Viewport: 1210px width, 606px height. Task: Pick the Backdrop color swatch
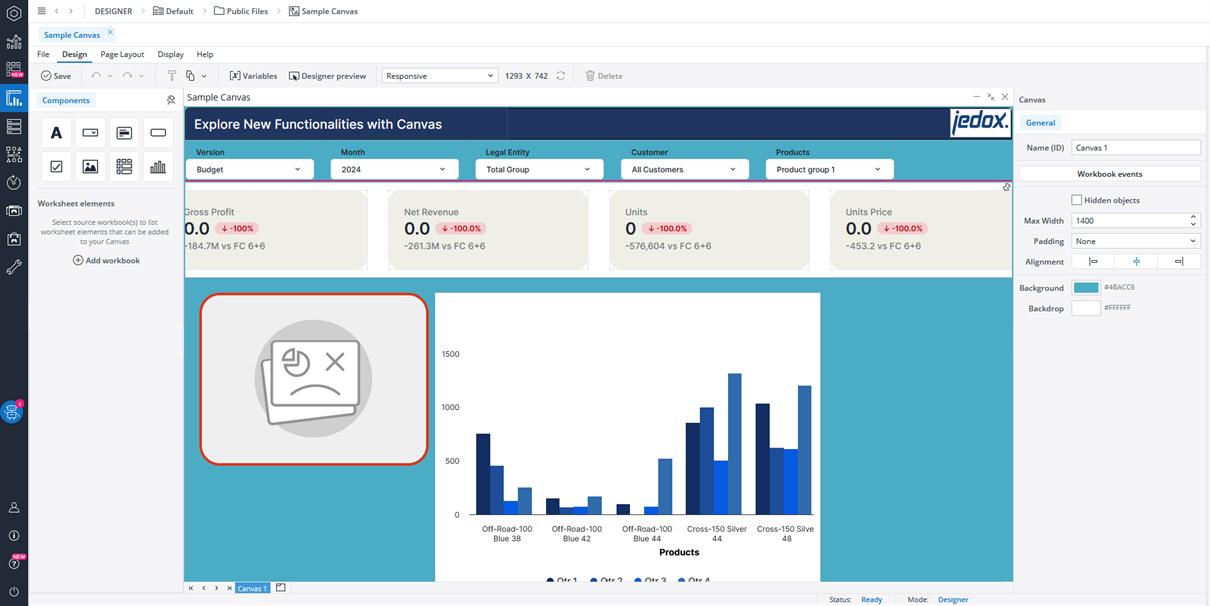tap(1086, 308)
